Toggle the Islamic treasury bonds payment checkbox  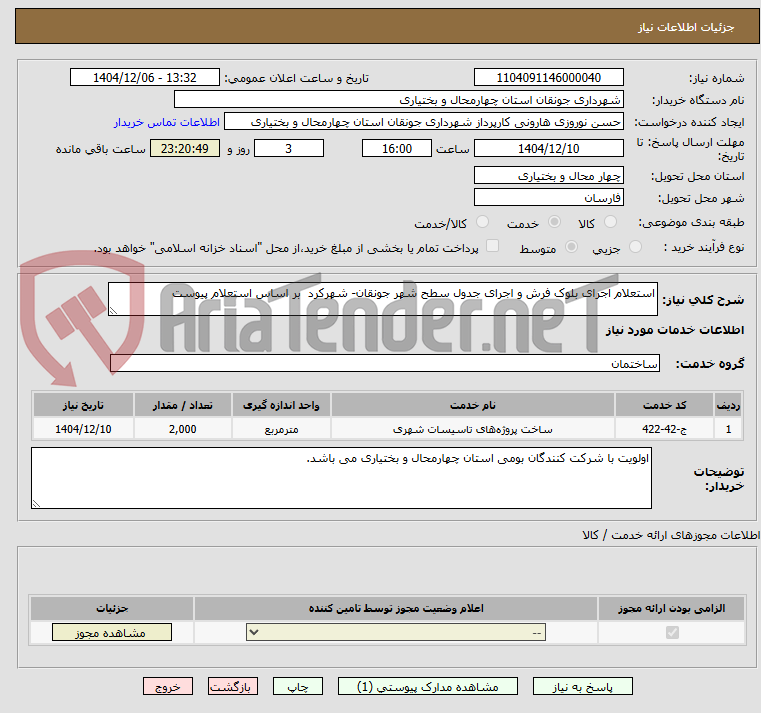492,246
